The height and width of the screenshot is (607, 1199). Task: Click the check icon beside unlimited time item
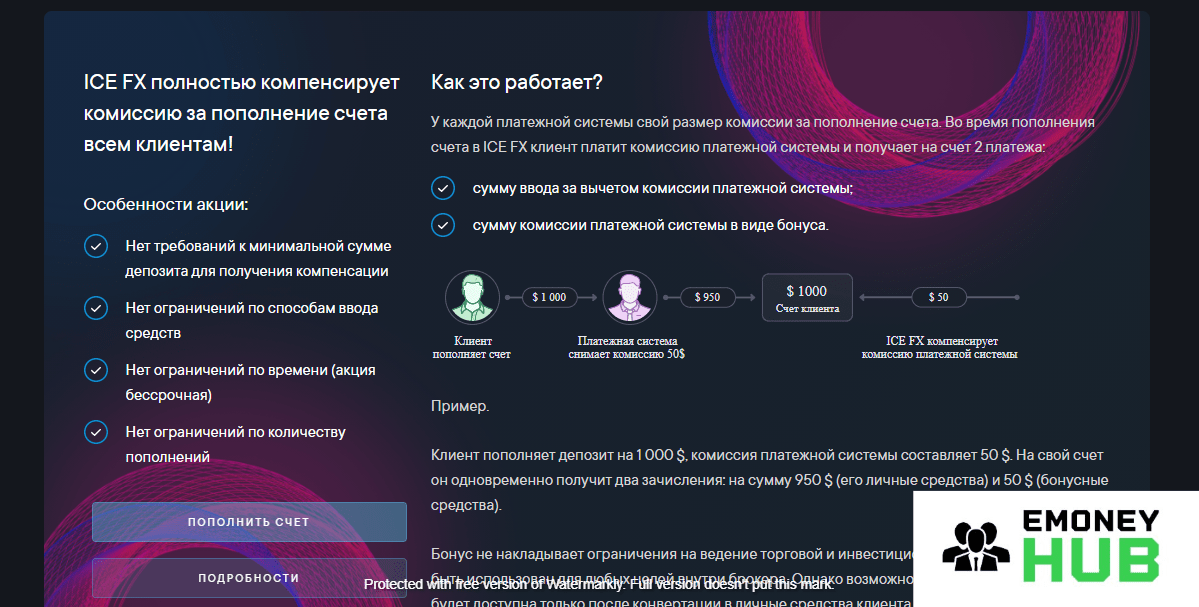pos(96,370)
